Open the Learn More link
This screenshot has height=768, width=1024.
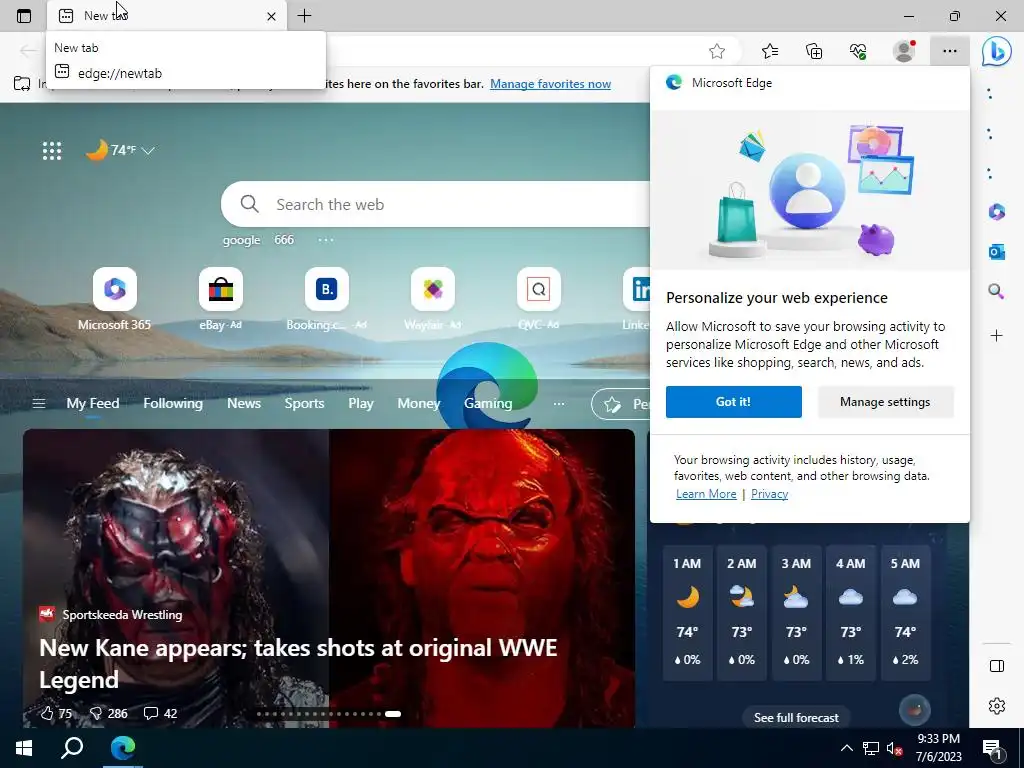[x=706, y=494]
